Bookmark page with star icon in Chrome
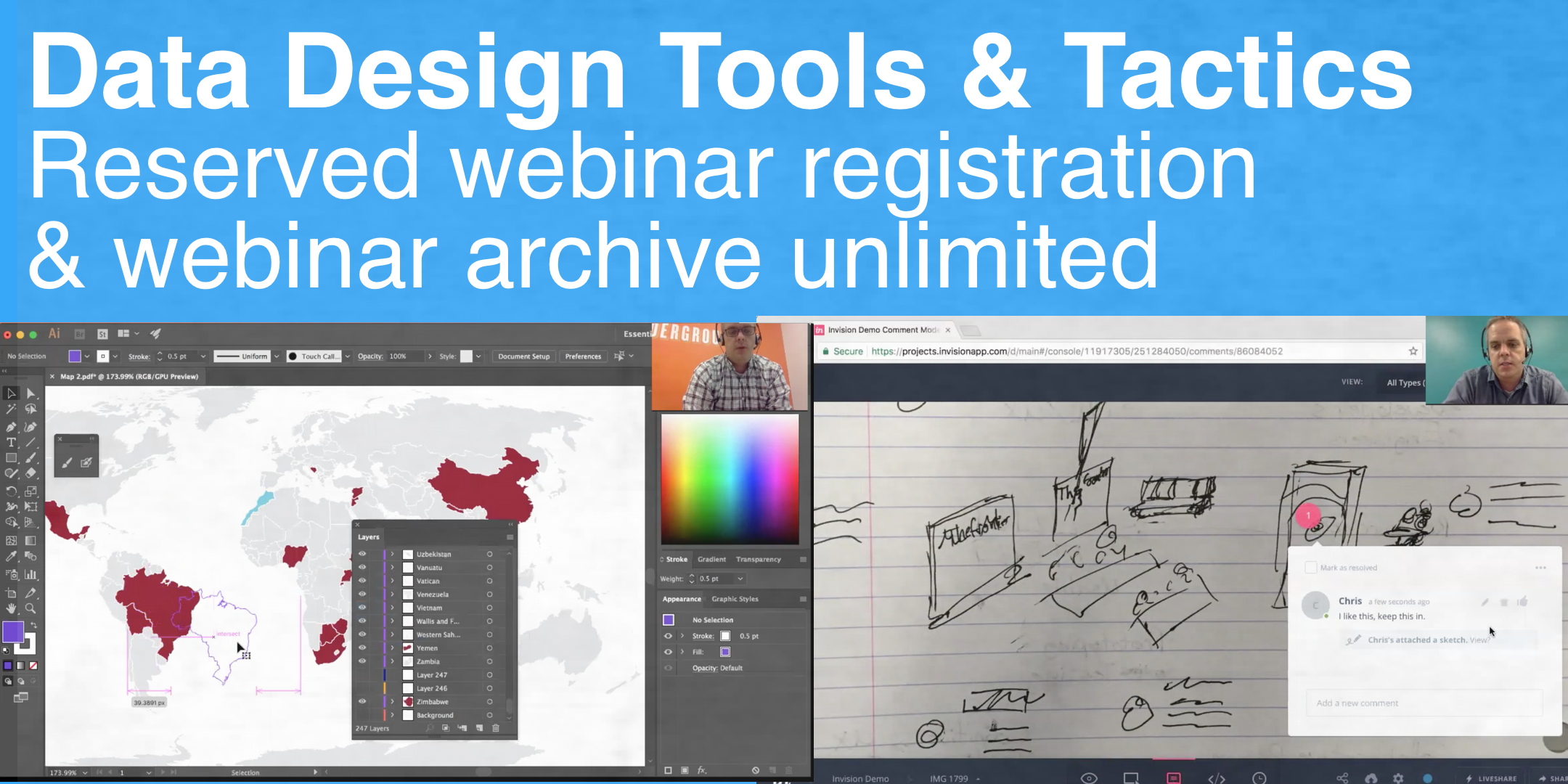This screenshot has width=1568, height=784. pyautogui.click(x=1413, y=351)
